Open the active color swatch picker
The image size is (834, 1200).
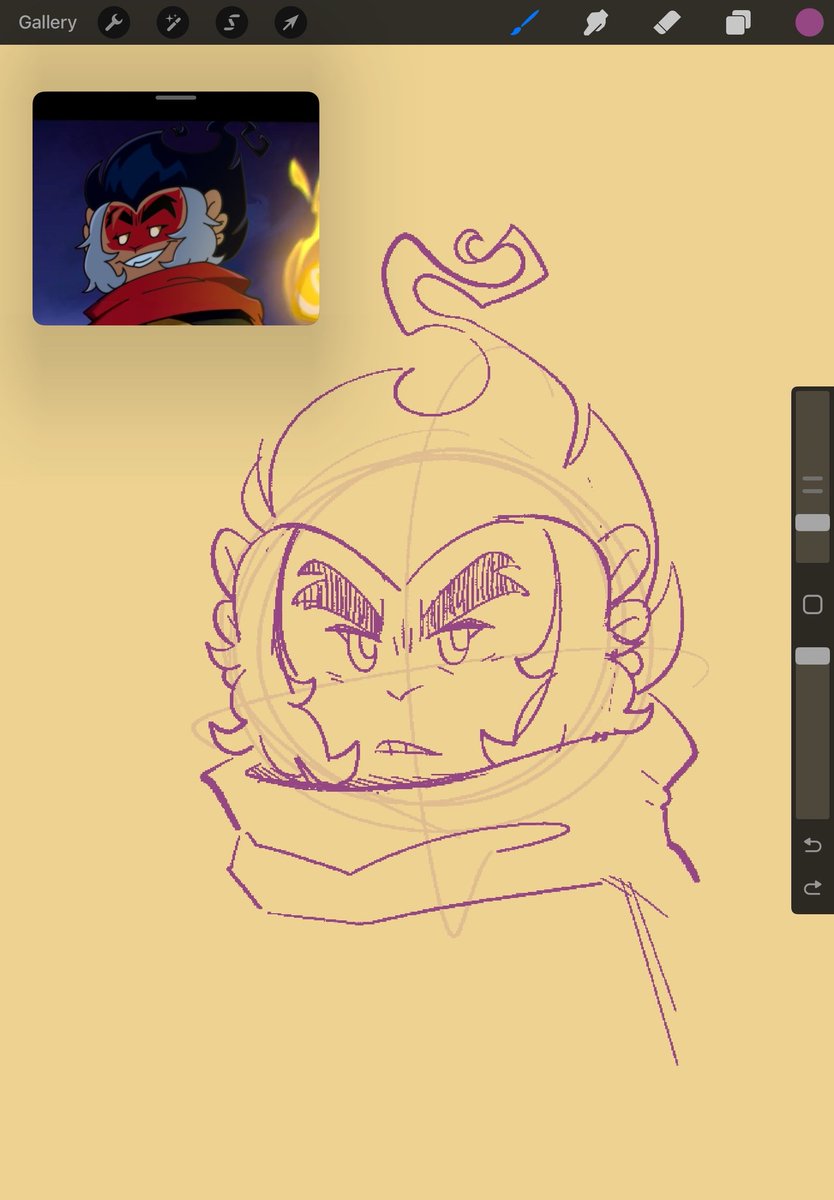point(809,22)
